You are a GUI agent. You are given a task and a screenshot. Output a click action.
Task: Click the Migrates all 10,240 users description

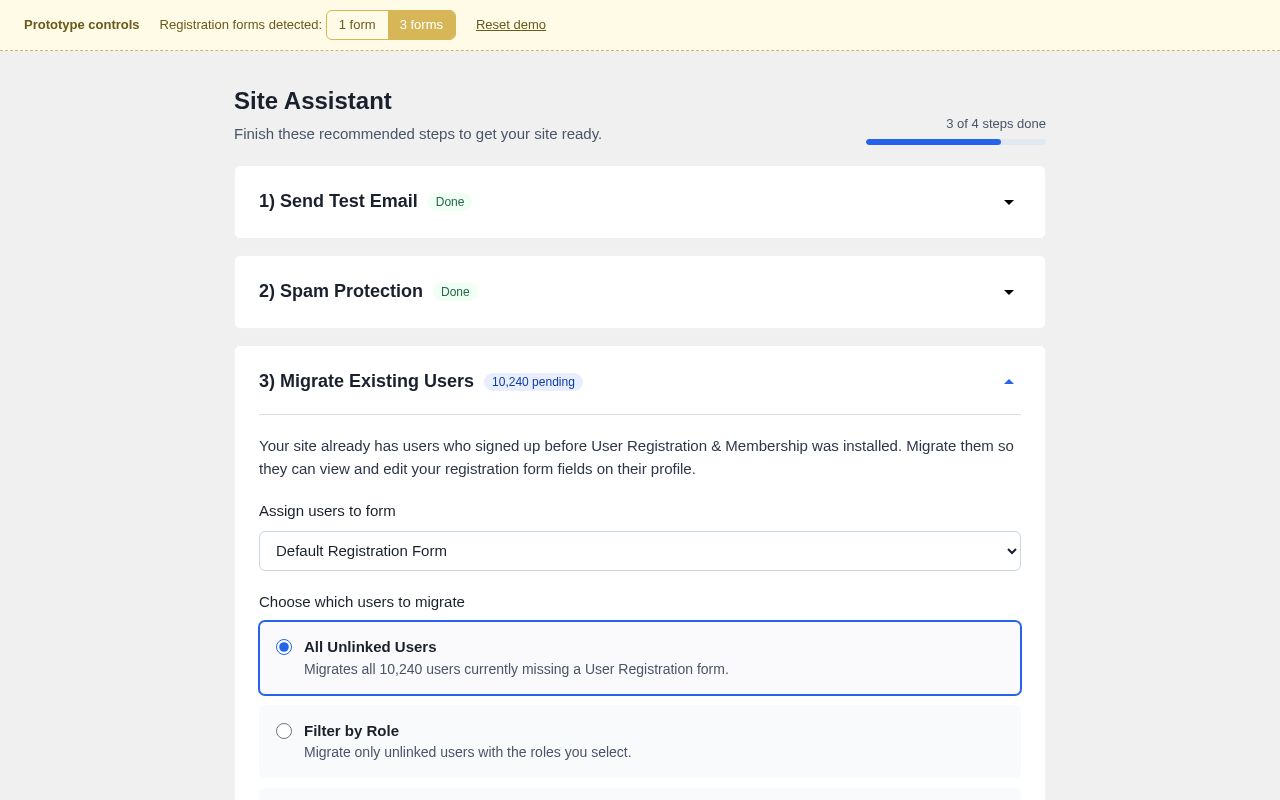(516, 669)
